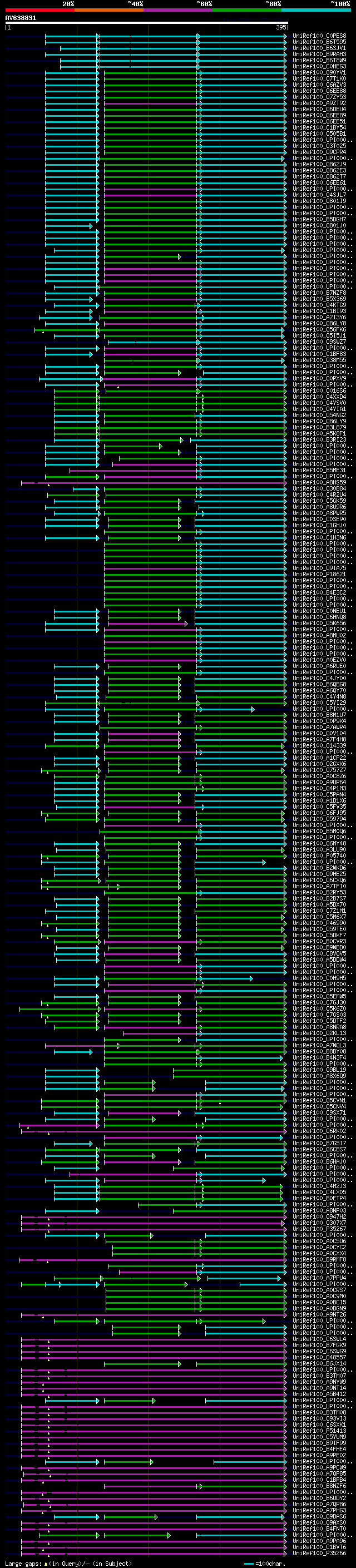Select the UniRef100_O48557 label
356x1568 pixels.
[x=319, y=1357]
